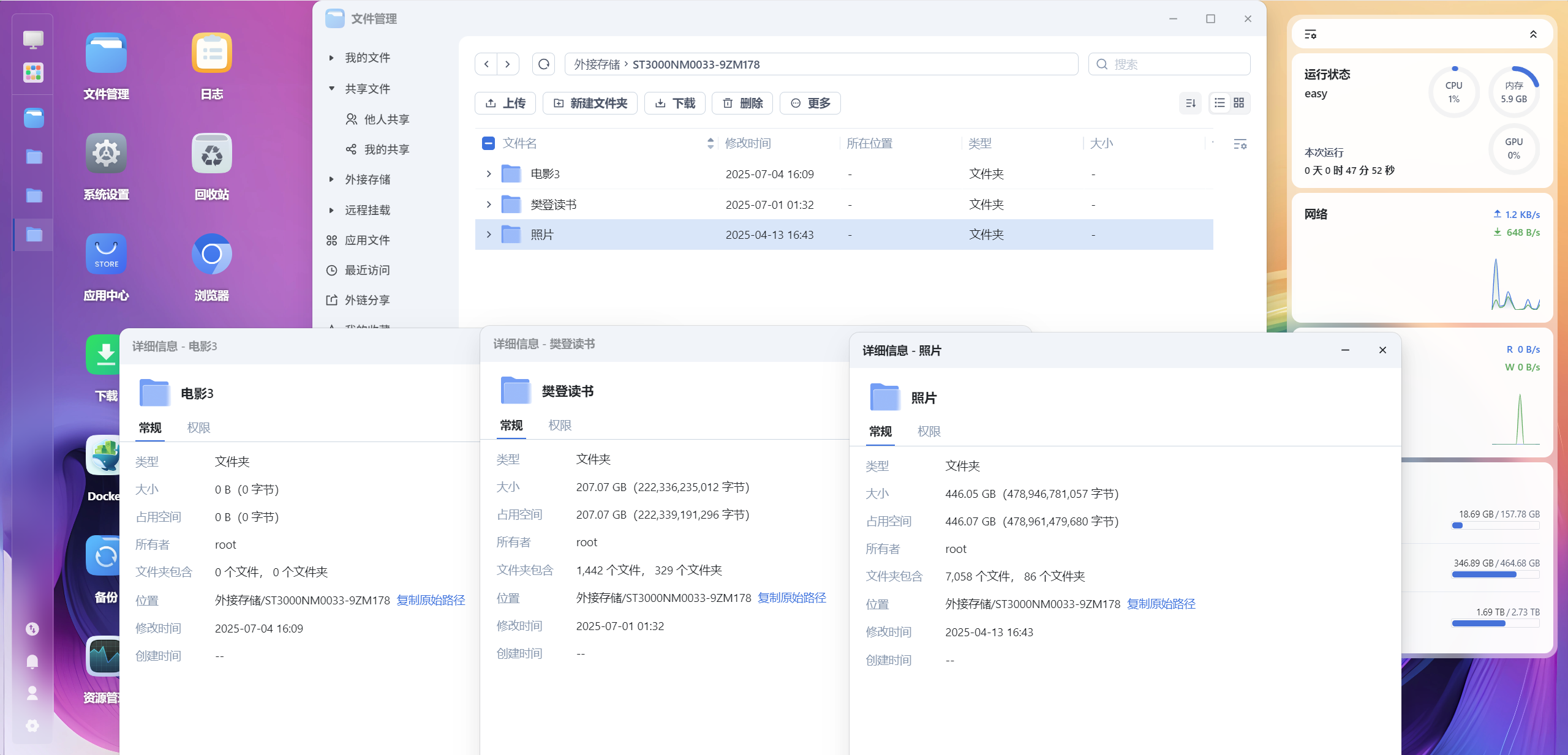1568x755 pixels.
Task: Switch to 权限 tab in 电影3 details window
Action: [x=198, y=427]
